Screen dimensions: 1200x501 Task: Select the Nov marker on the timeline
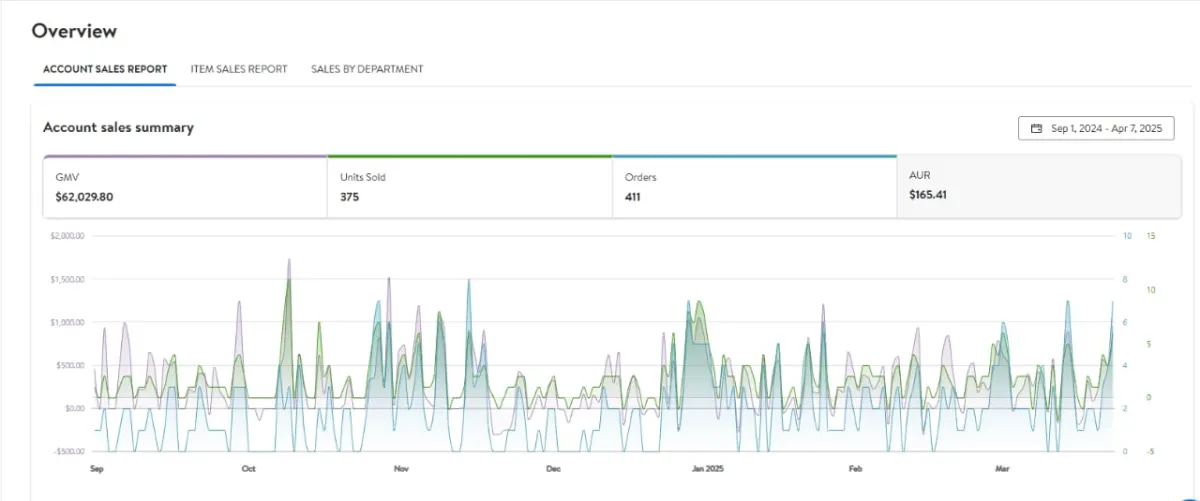(401, 468)
